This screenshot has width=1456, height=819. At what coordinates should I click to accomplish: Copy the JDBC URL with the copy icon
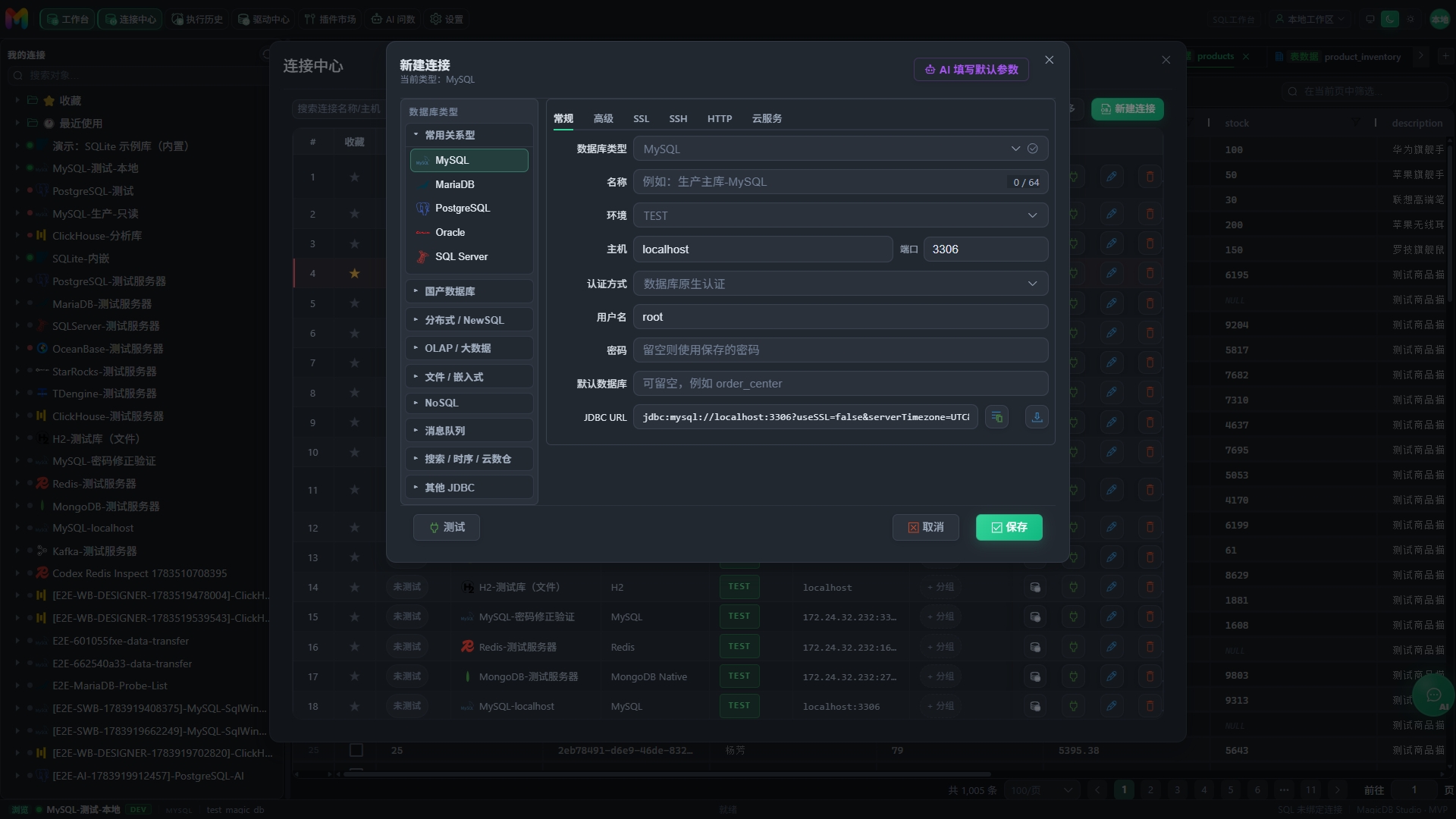[996, 417]
